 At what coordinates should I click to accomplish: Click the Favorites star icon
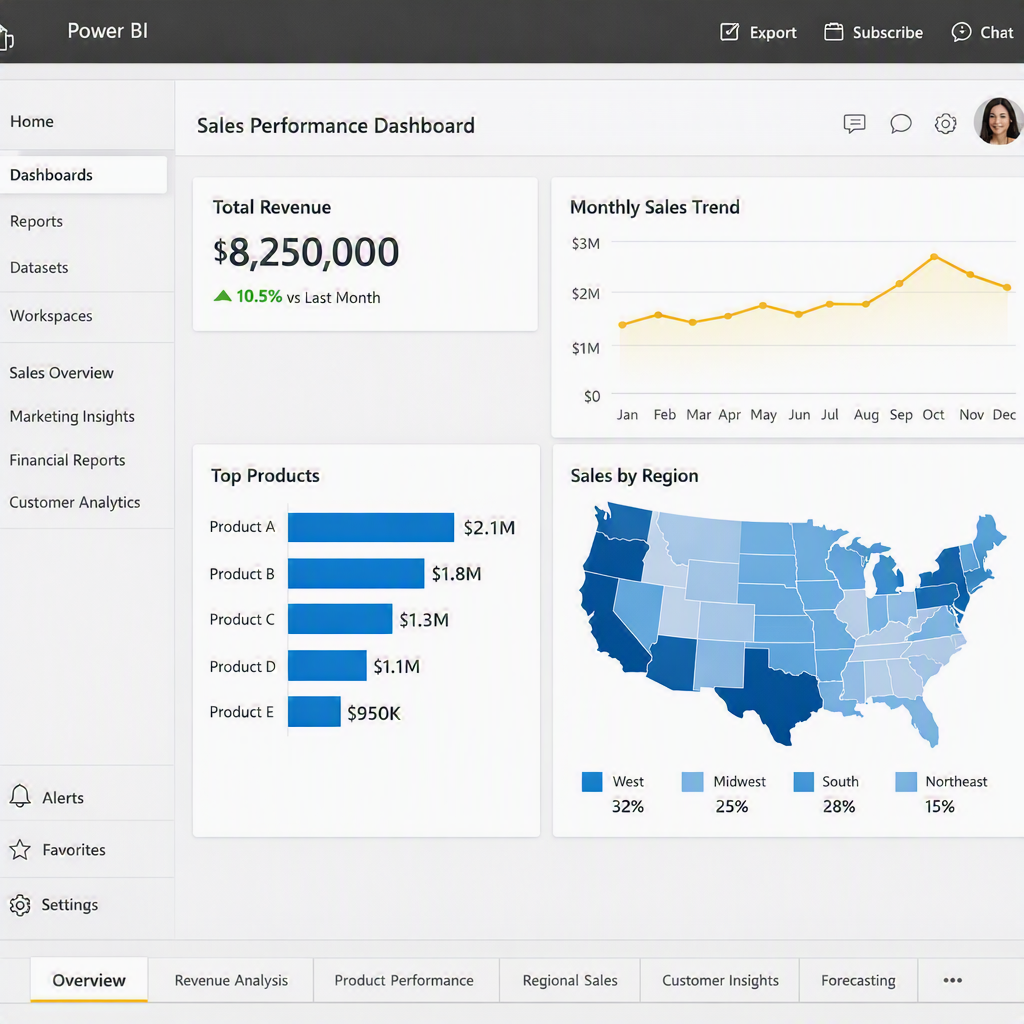point(20,850)
